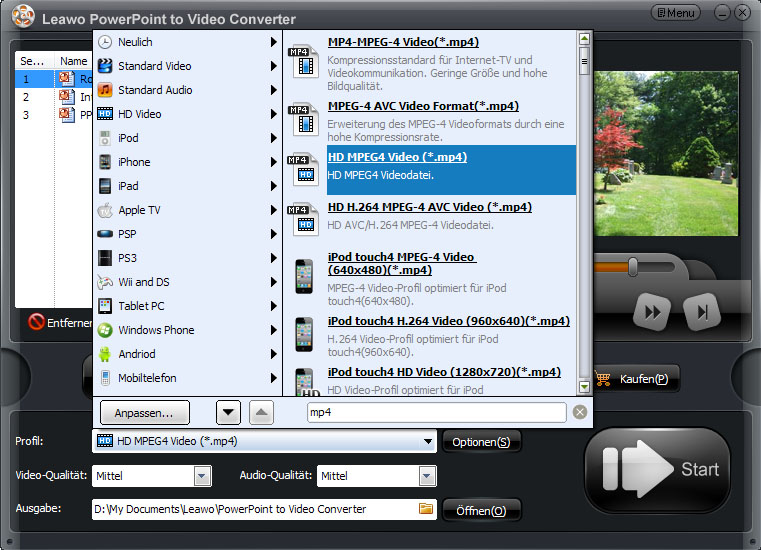Click the PowerPoint file icon in row 2

tap(67, 96)
